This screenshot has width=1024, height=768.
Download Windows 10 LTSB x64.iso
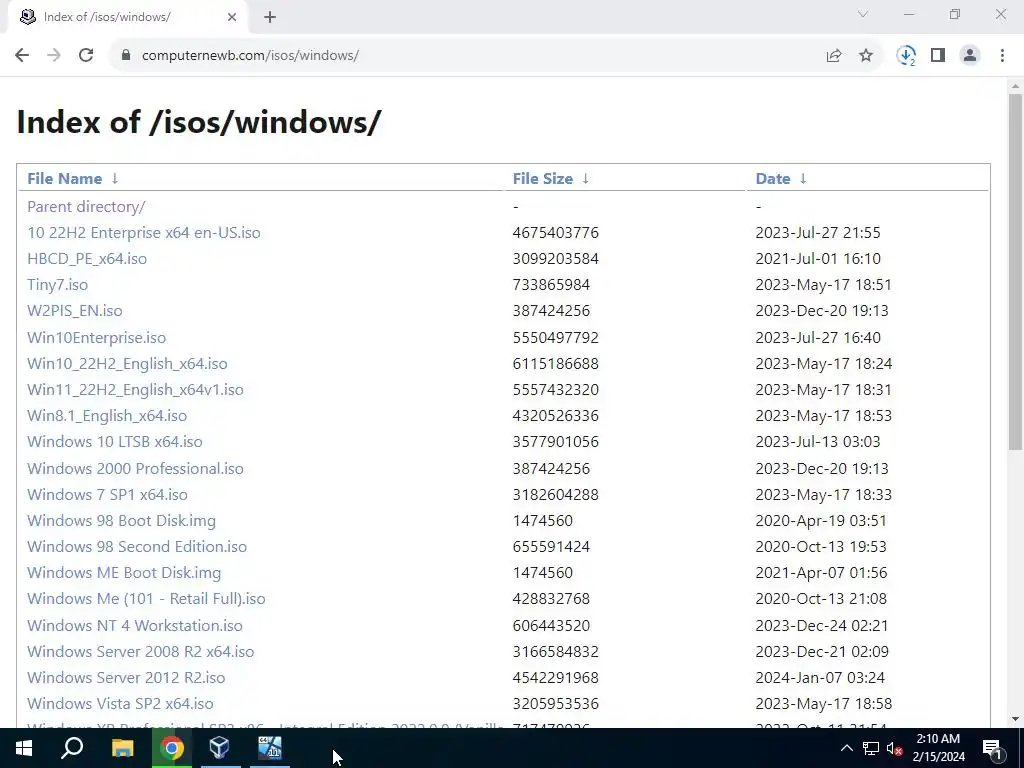pyautogui.click(x=115, y=442)
